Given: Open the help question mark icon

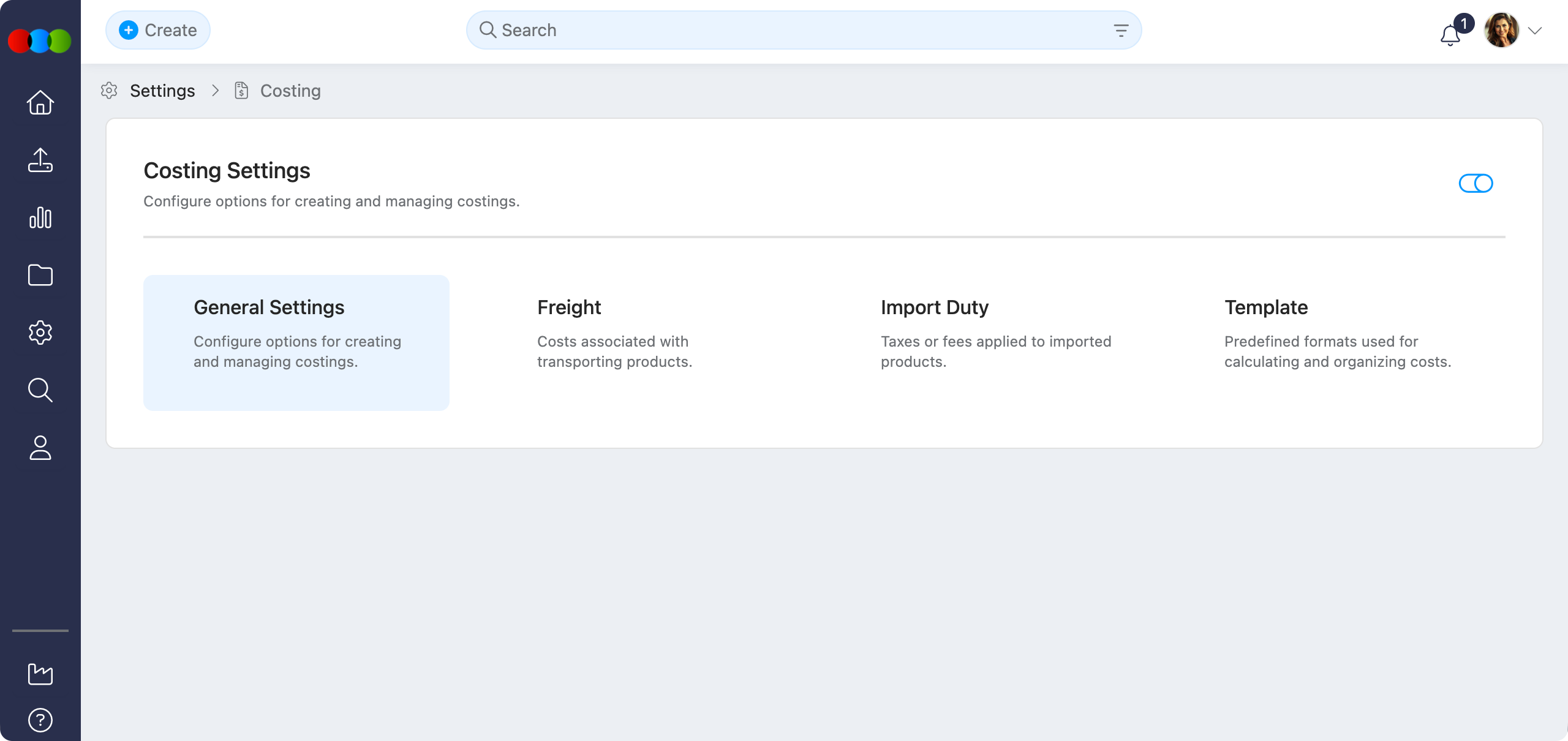Looking at the screenshot, I should coord(40,720).
